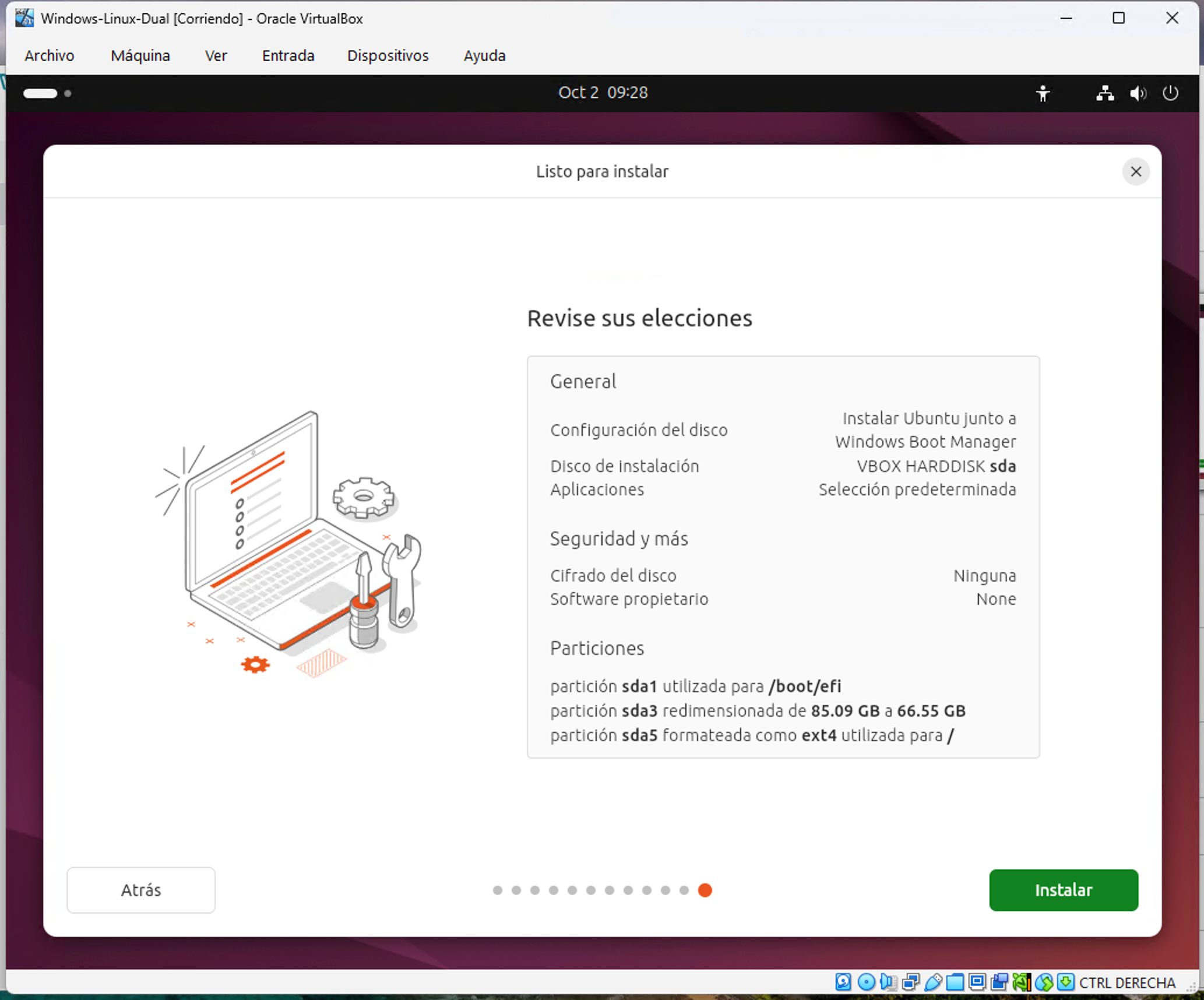The width and height of the screenshot is (1204, 1000).
Task: Open the network adapters status icon
Action: pyautogui.click(x=910, y=982)
